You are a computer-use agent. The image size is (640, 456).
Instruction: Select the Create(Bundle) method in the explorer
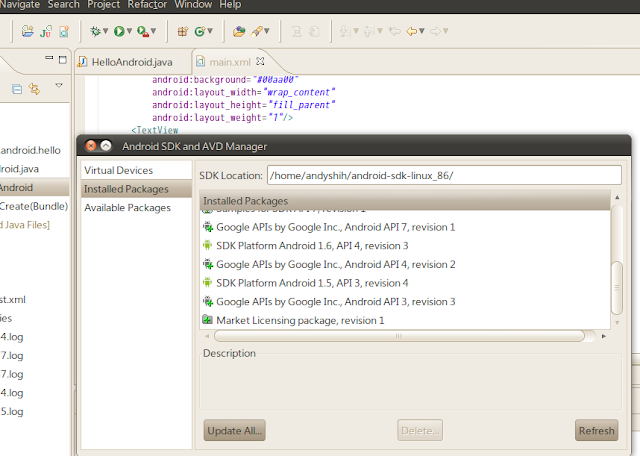[x=34, y=206]
